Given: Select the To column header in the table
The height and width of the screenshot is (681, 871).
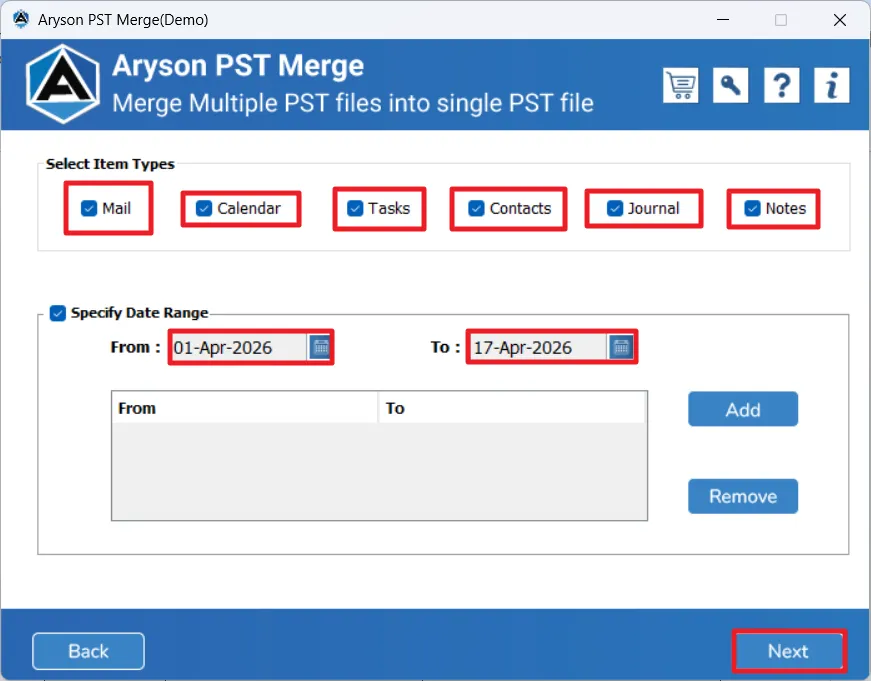Looking at the screenshot, I should [512, 408].
